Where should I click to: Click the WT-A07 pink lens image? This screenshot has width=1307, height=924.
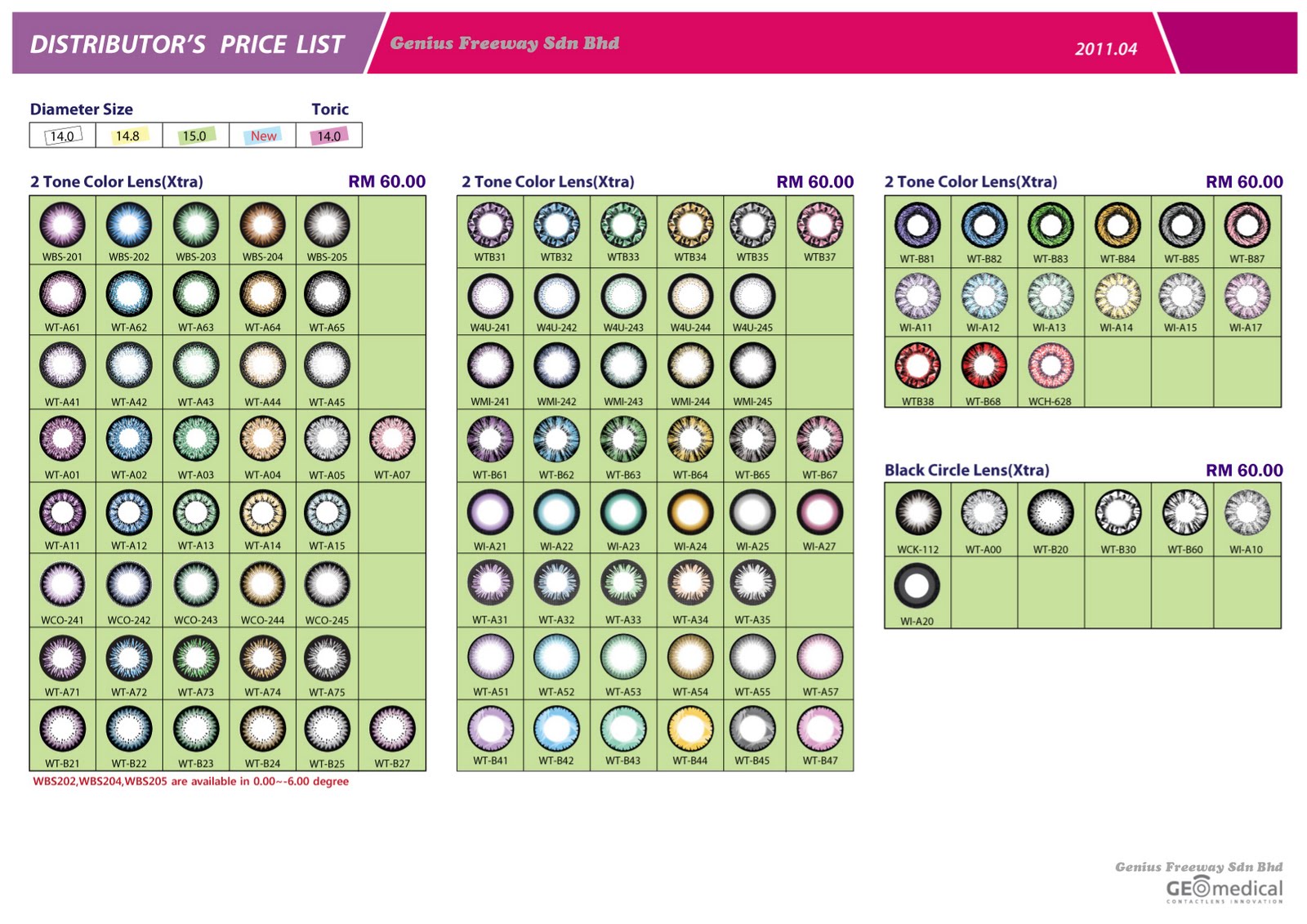(x=392, y=439)
